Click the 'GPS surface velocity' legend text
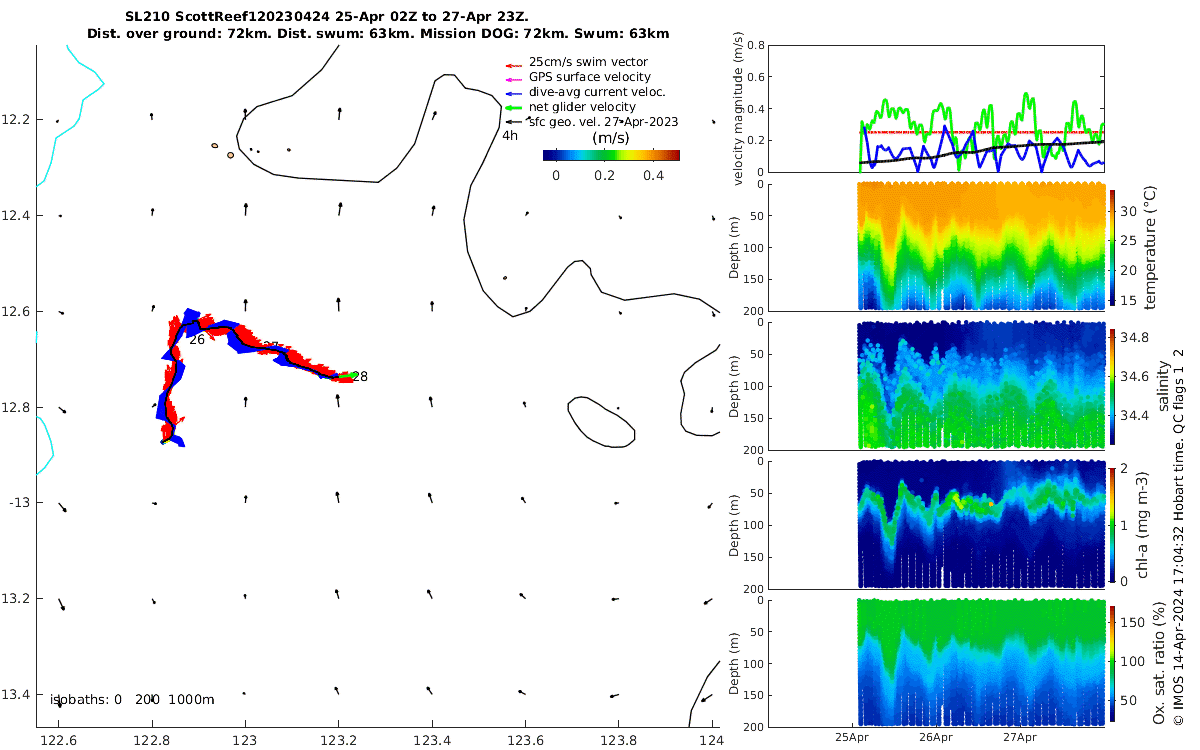Image resolution: width=1200 pixels, height=750 pixels. coord(590,77)
